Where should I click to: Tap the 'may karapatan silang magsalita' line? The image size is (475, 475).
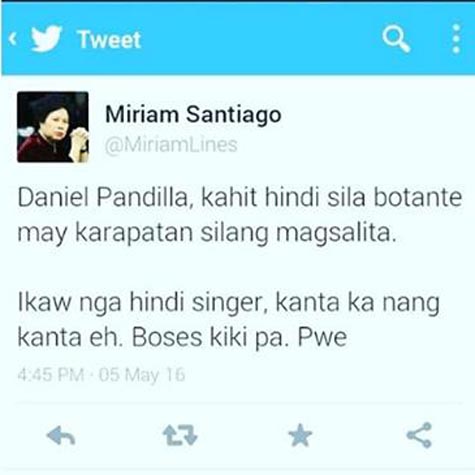point(207,233)
